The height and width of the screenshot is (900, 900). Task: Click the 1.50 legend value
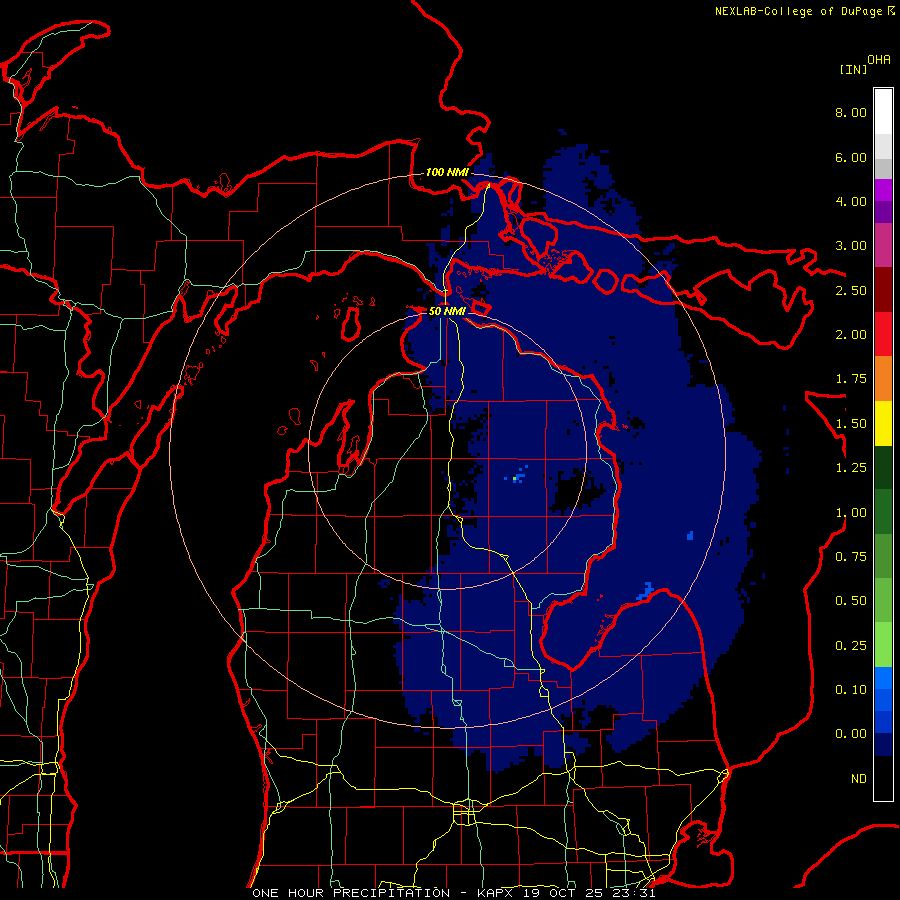point(851,424)
